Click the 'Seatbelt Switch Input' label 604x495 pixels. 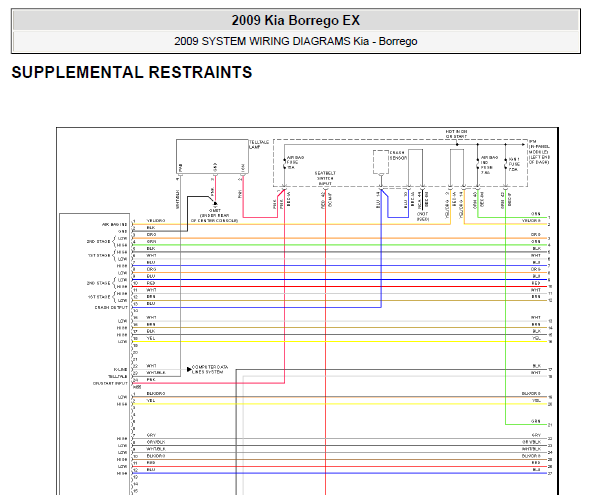tap(325, 178)
